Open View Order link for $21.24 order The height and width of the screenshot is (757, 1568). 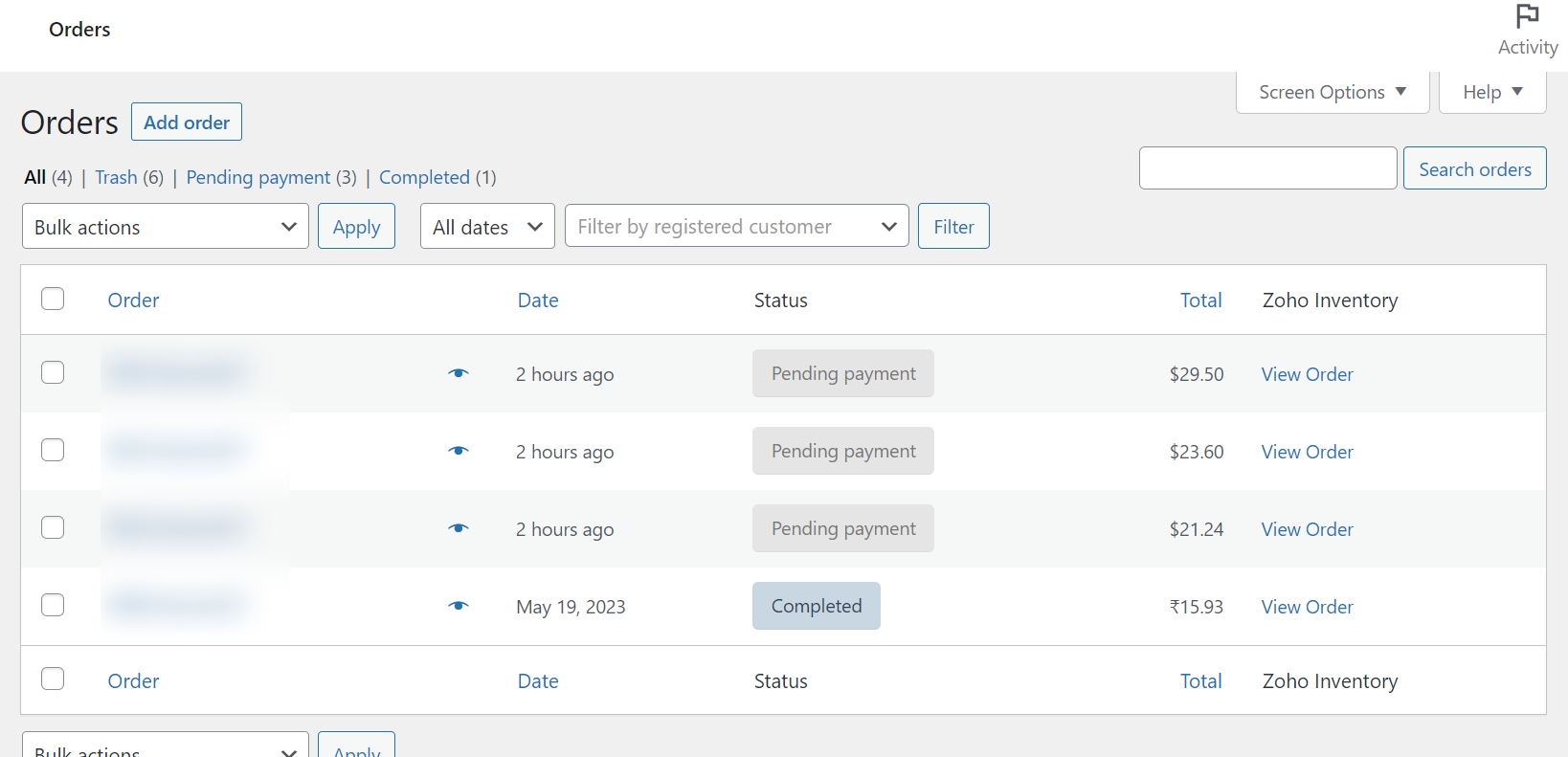pyautogui.click(x=1307, y=529)
